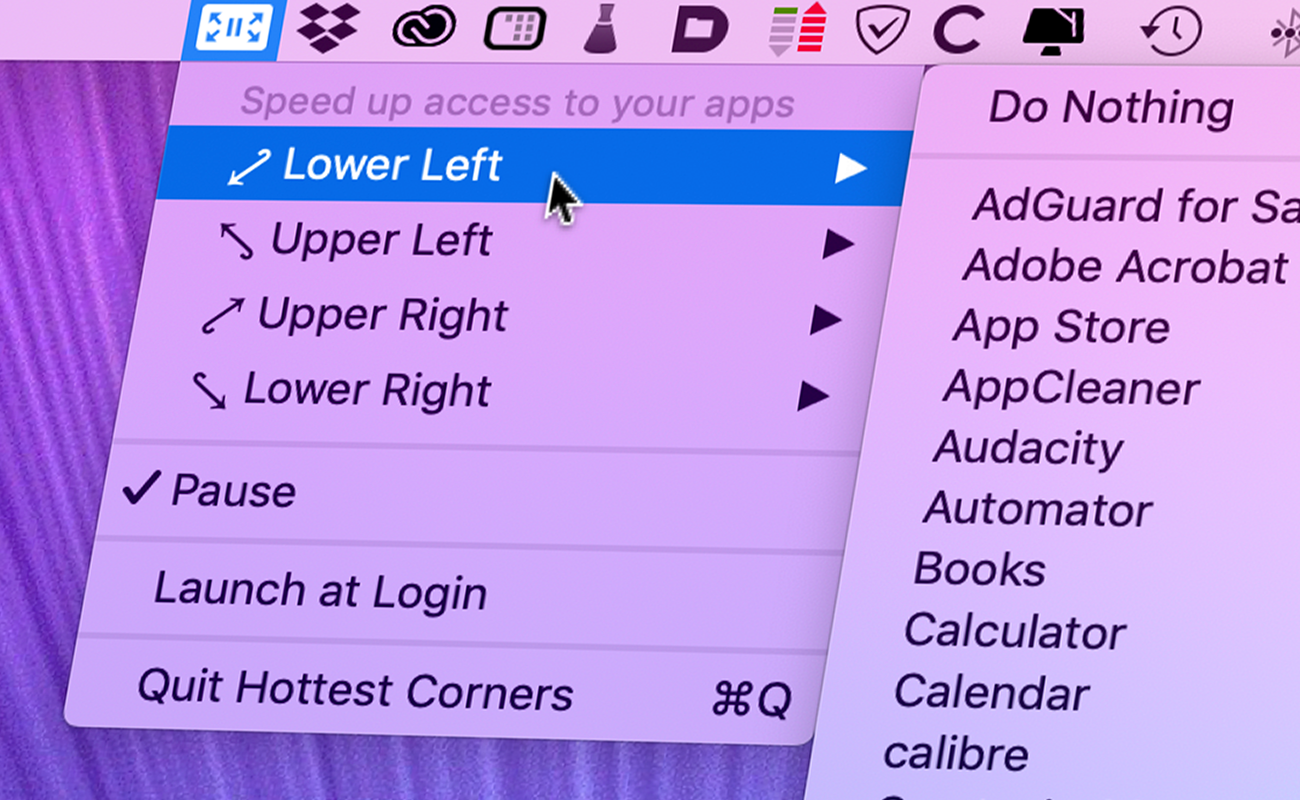1300x800 pixels.
Task: Expand the Lower Right submenu arrow
Action: (x=813, y=397)
